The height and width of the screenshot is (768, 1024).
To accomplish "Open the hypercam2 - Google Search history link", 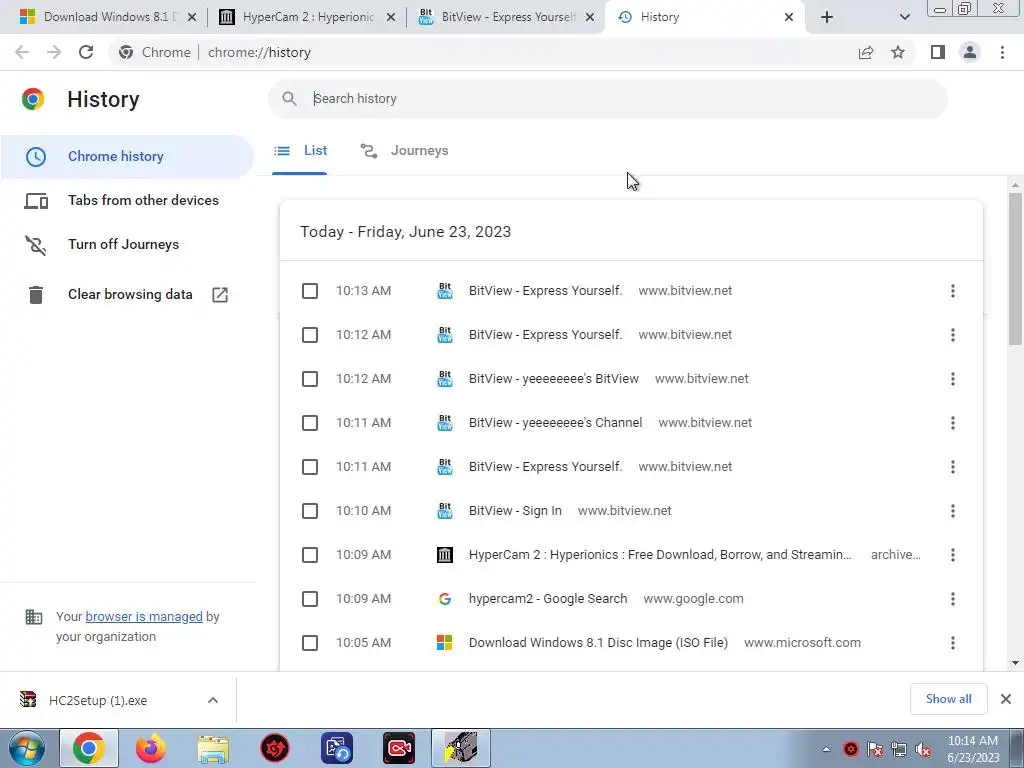I will point(548,599).
